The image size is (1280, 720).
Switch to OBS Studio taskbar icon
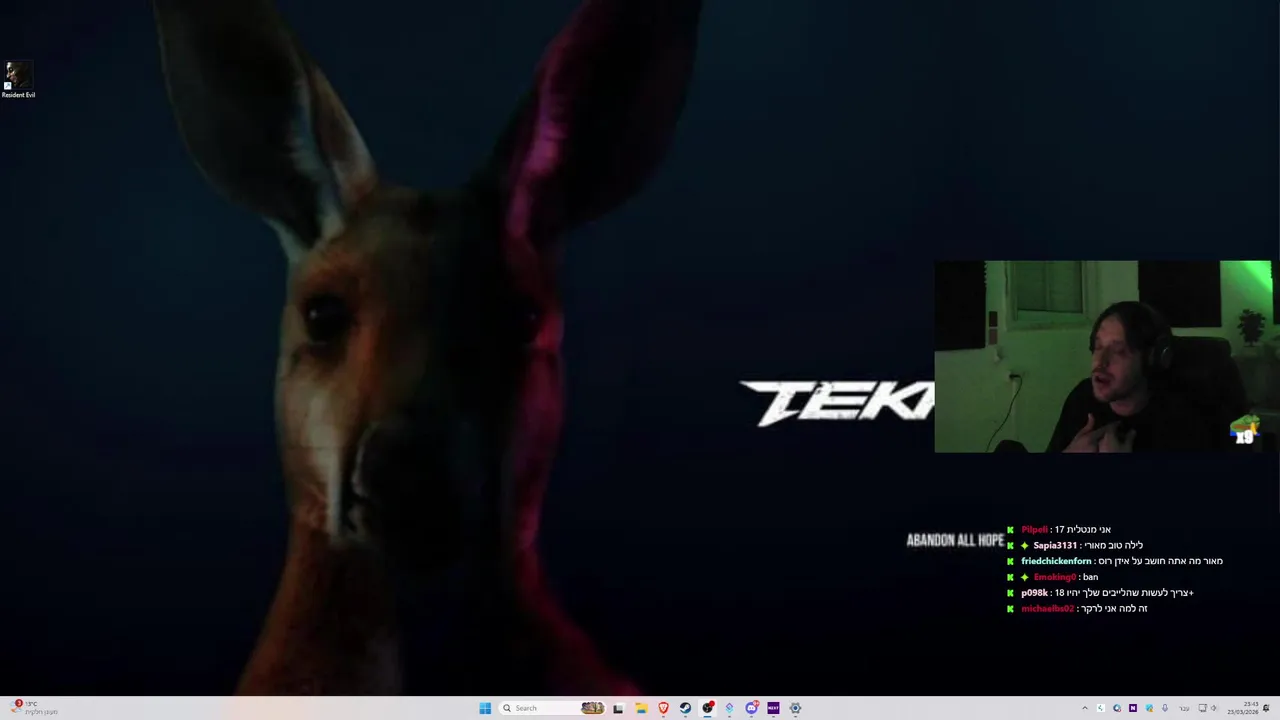click(x=708, y=708)
